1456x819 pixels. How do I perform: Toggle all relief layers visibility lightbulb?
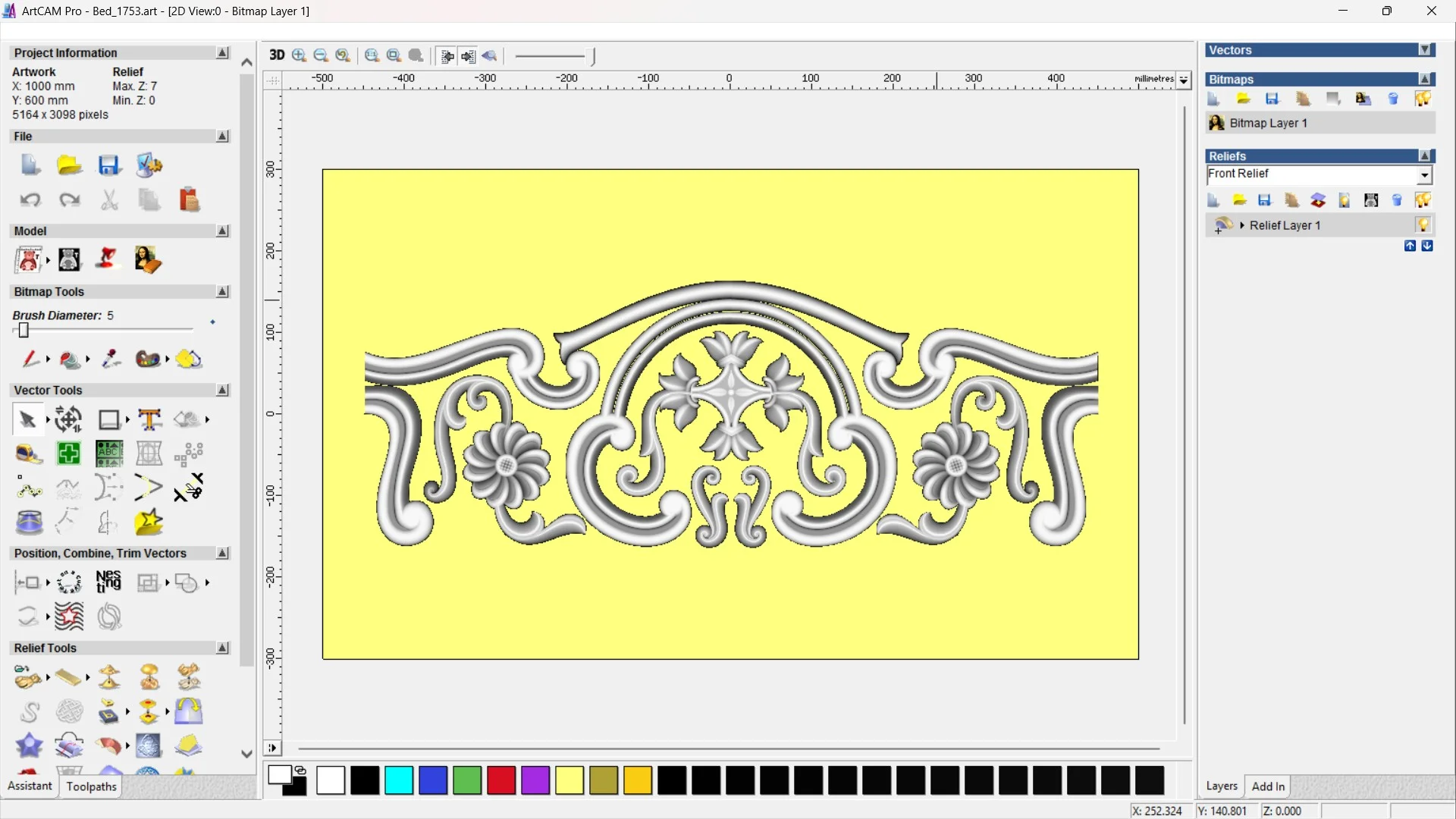coord(1423,200)
